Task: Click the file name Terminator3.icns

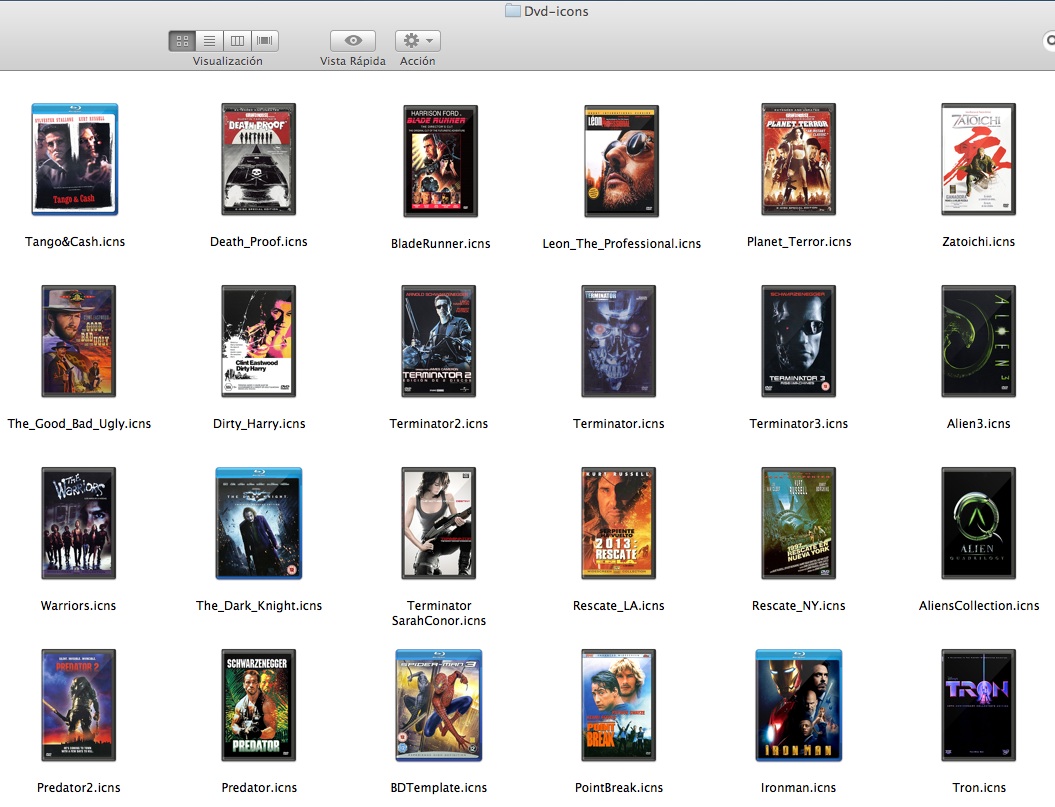Action: (799, 423)
